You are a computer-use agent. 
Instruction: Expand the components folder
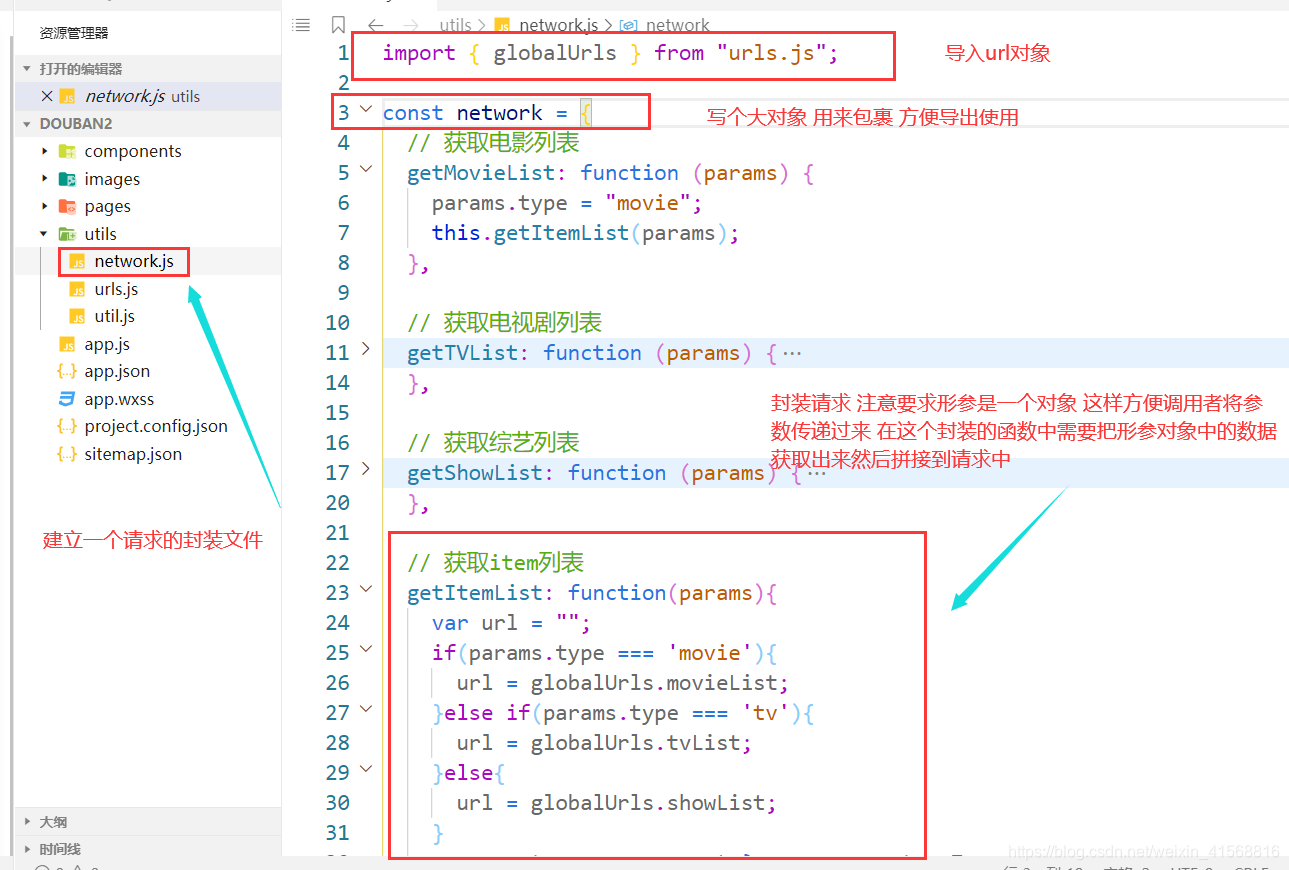(x=44, y=151)
